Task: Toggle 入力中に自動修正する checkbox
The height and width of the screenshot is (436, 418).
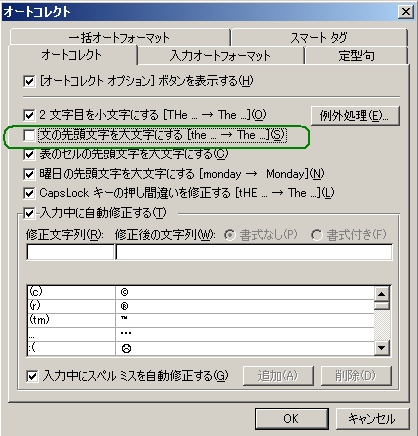Action: [x=29, y=213]
